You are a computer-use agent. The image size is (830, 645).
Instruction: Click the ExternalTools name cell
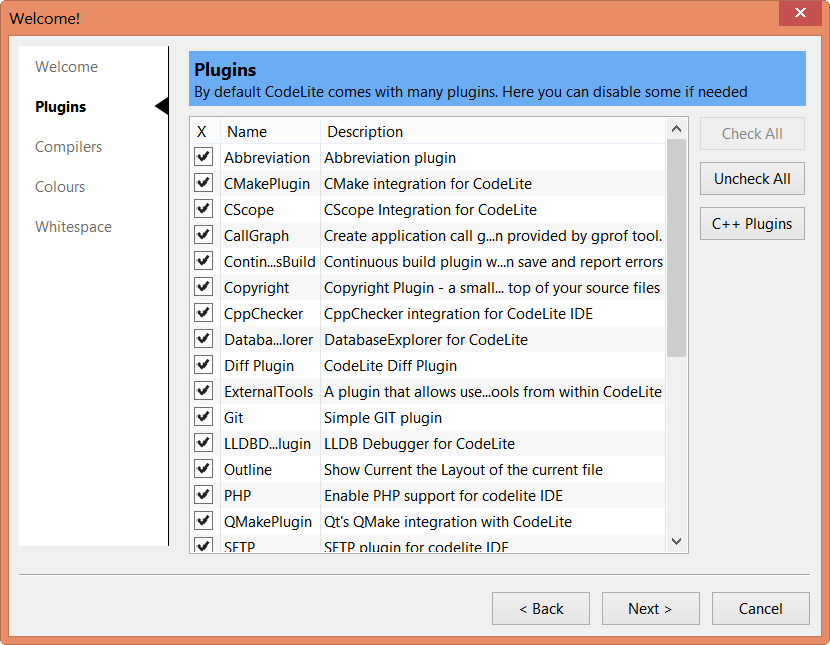(x=268, y=392)
